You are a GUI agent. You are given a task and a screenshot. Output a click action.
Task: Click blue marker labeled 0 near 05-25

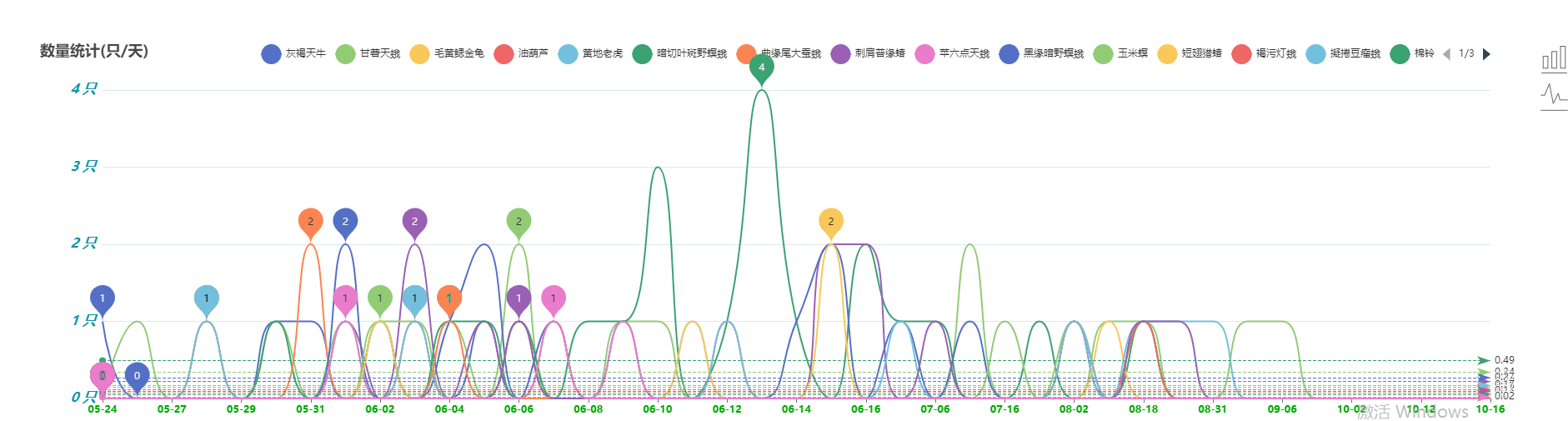137,376
